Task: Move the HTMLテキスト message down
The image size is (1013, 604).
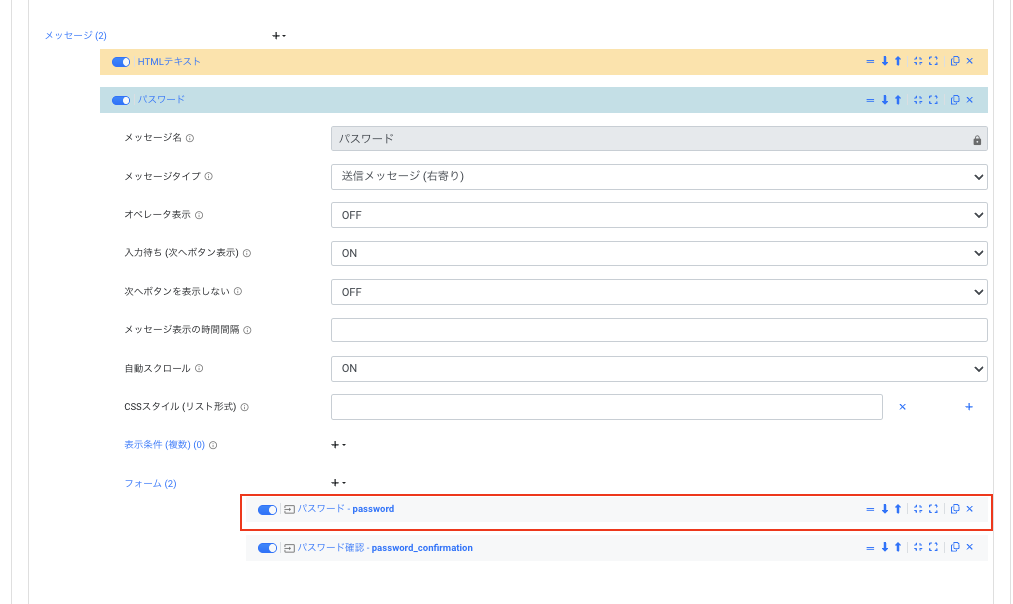Action: (884, 62)
